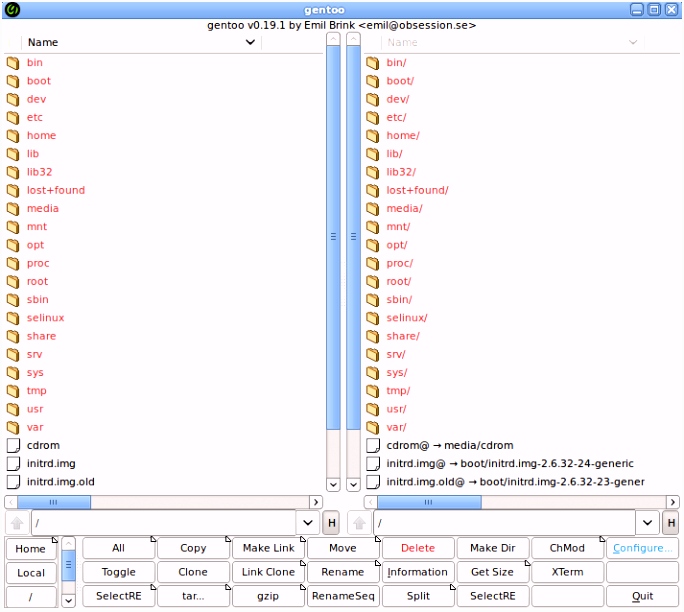Click the folder icon for share/ in right pane

pyautogui.click(x=373, y=336)
